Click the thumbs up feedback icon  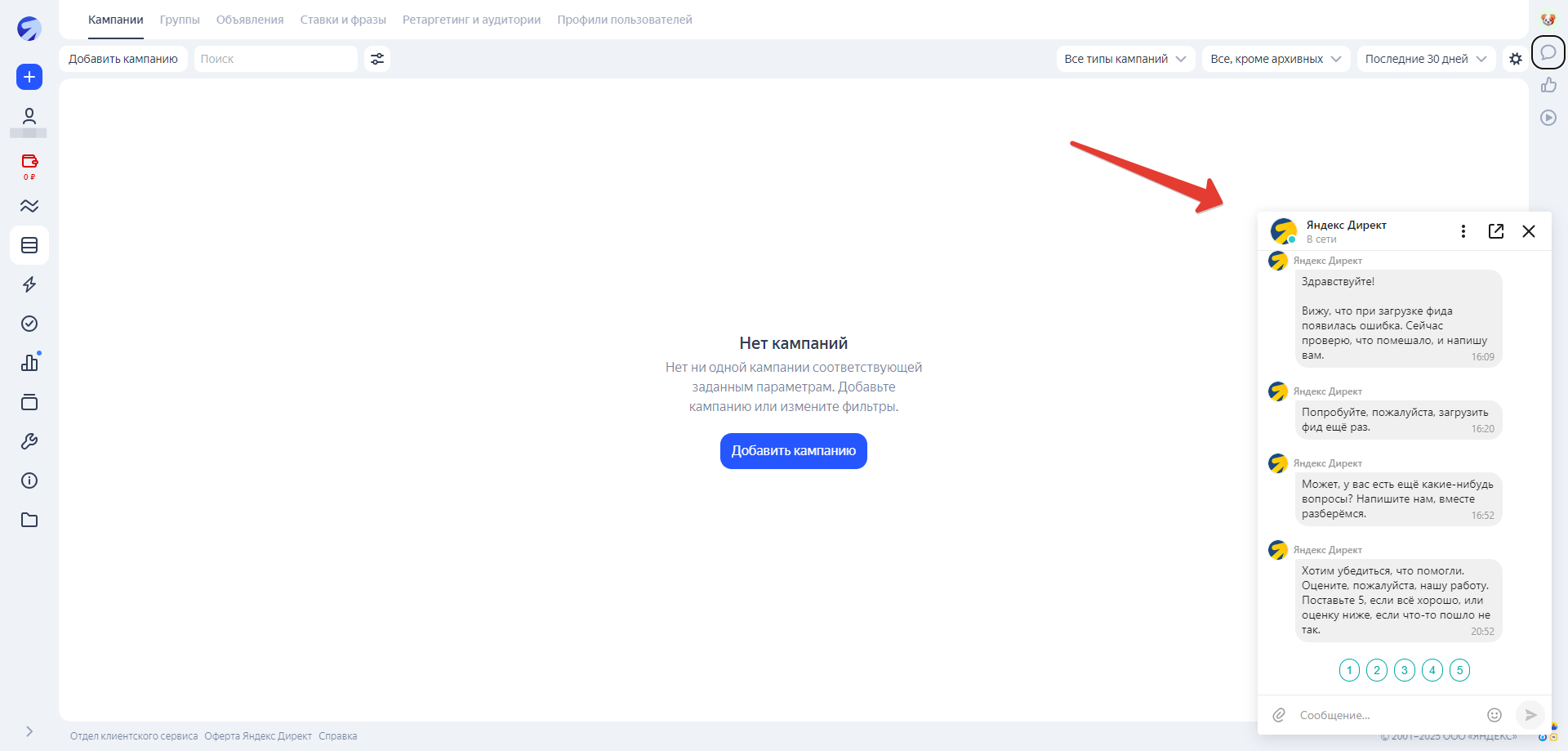pyautogui.click(x=1548, y=85)
